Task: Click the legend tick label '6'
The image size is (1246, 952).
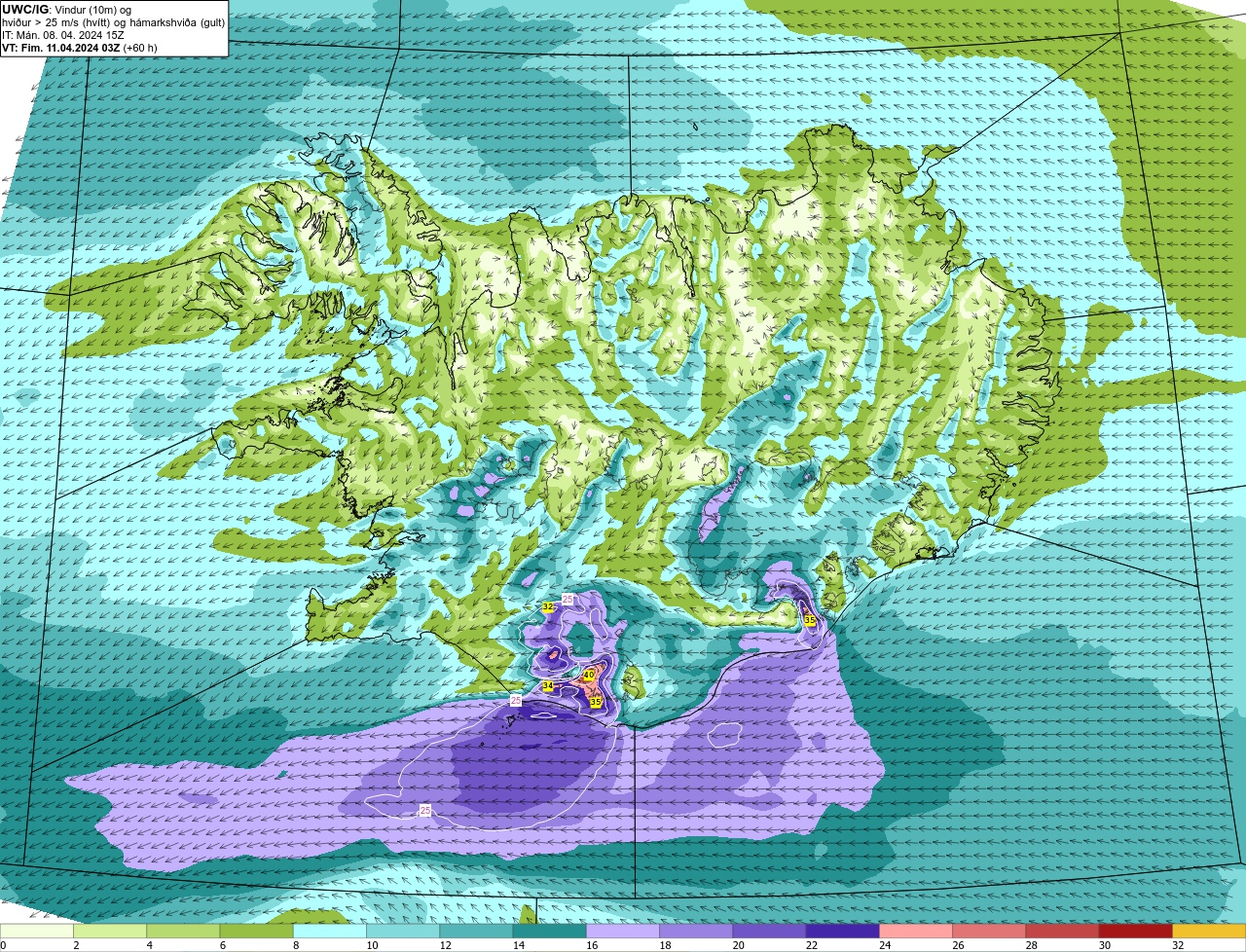Action: pyautogui.click(x=221, y=945)
